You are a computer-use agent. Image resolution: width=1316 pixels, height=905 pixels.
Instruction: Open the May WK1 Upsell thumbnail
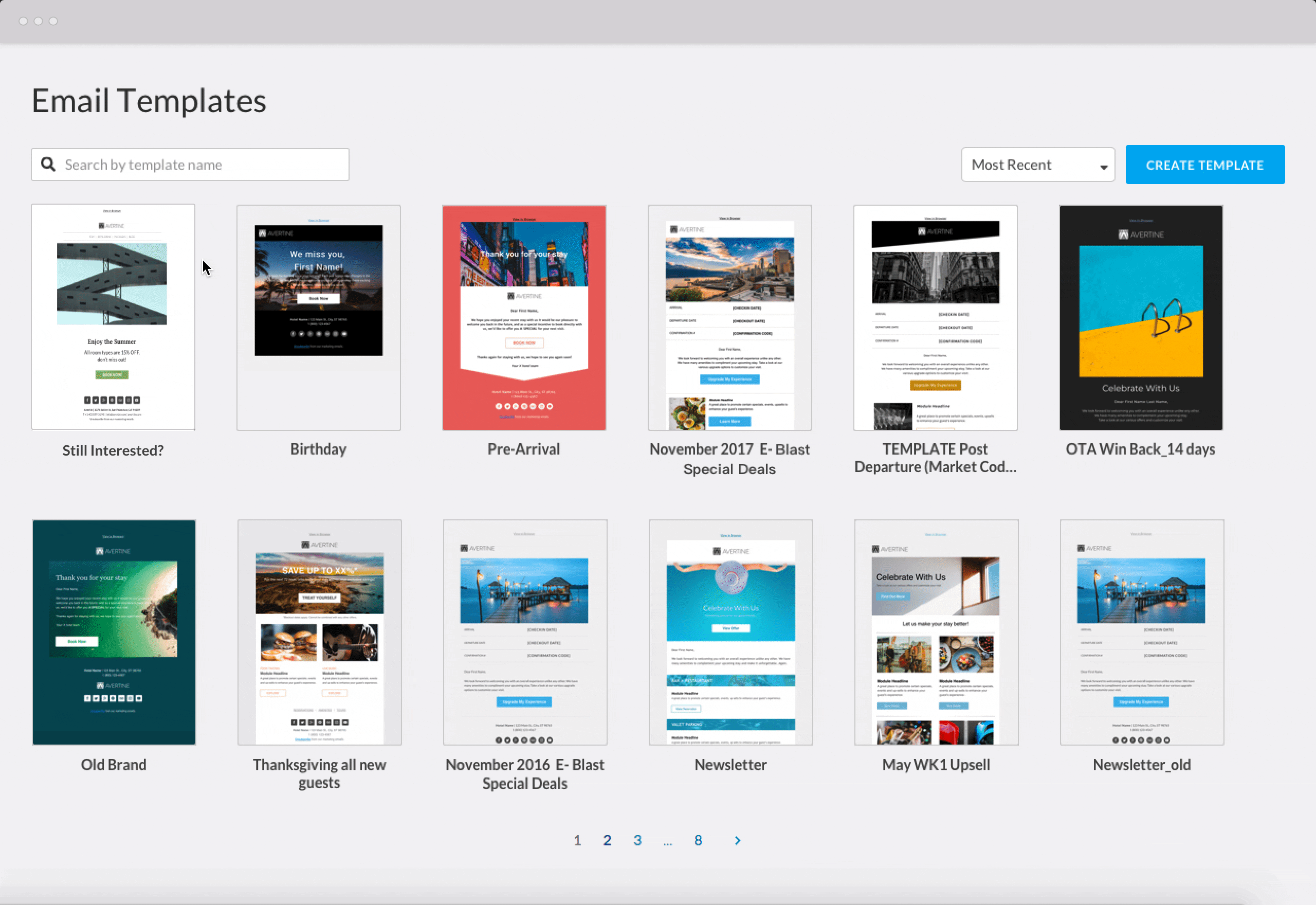tap(936, 632)
